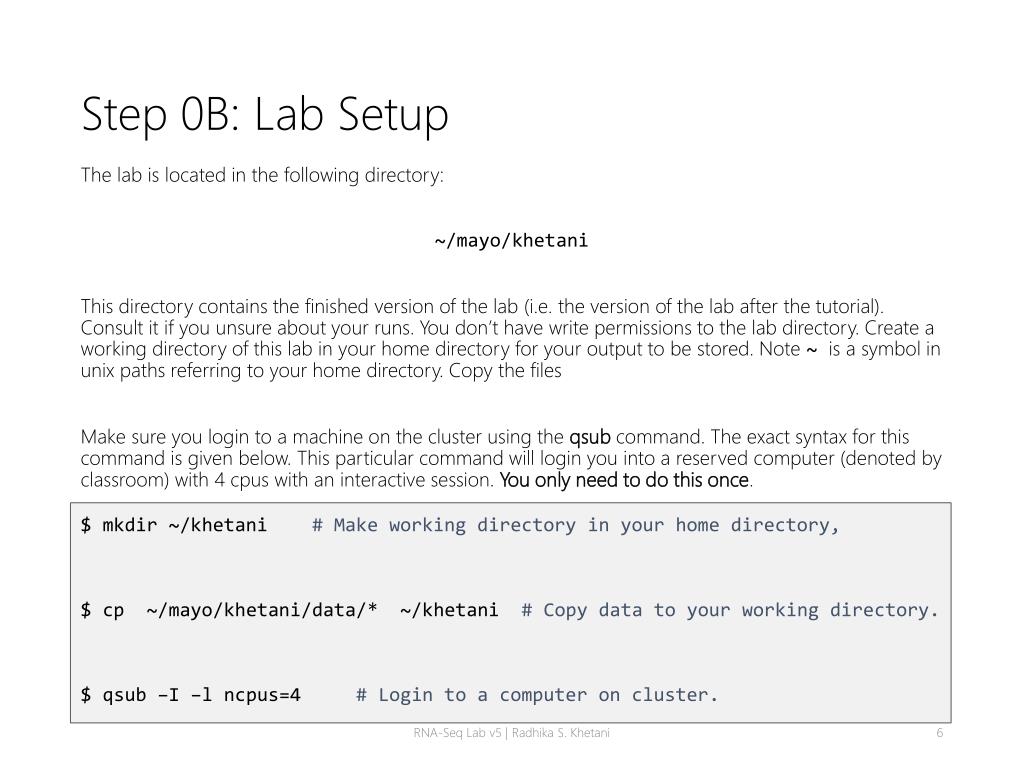Click the 'mkdir ~/khetani' command line
This screenshot has height=768, width=1024.
(174, 525)
